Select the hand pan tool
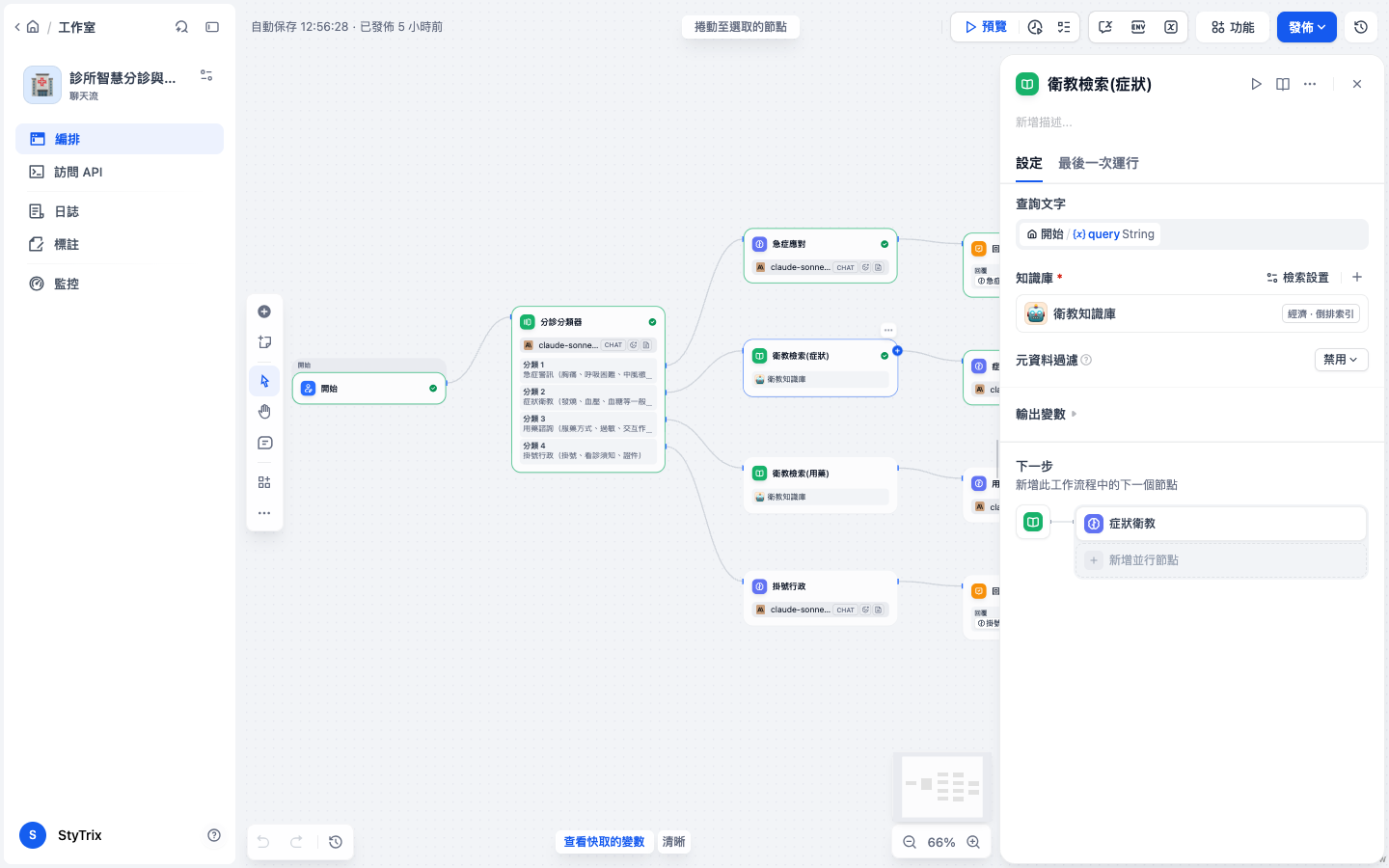 point(264,412)
